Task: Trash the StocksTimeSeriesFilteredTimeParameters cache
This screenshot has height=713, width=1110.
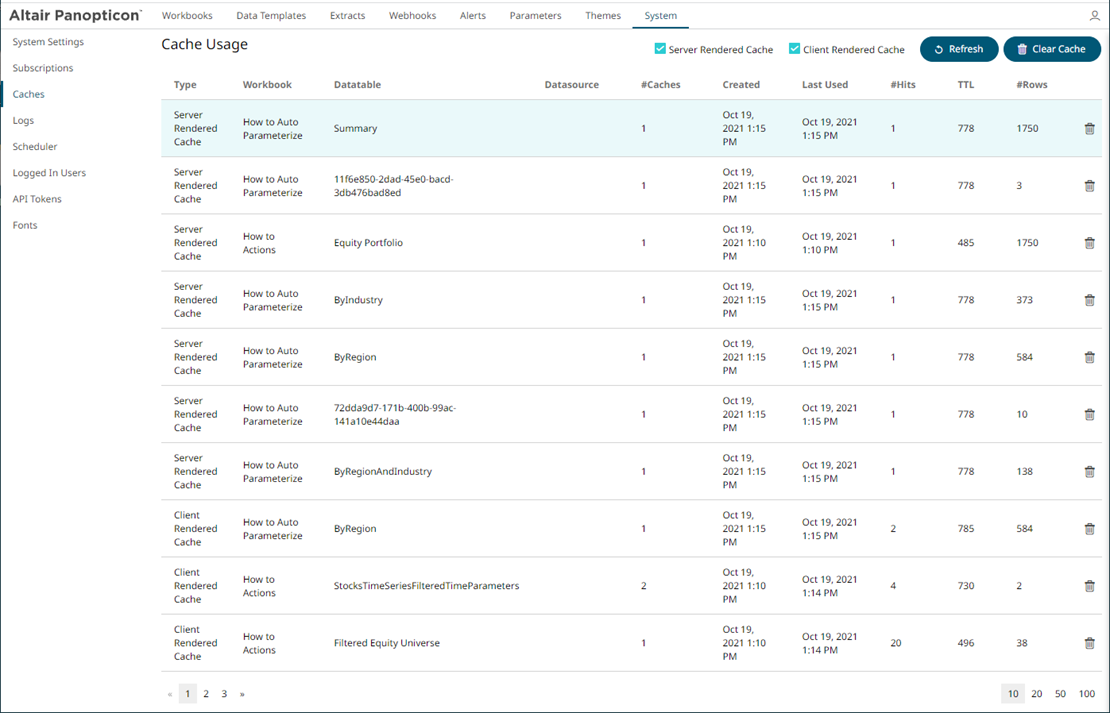Action: tap(1089, 586)
